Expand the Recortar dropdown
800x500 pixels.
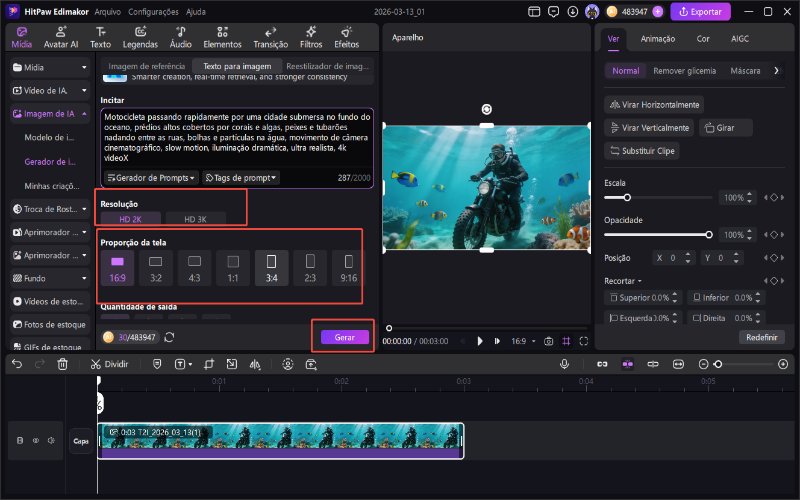coord(622,281)
